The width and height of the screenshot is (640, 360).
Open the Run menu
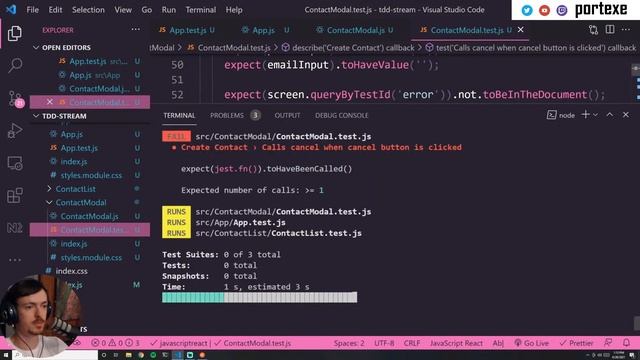(x=169, y=10)
